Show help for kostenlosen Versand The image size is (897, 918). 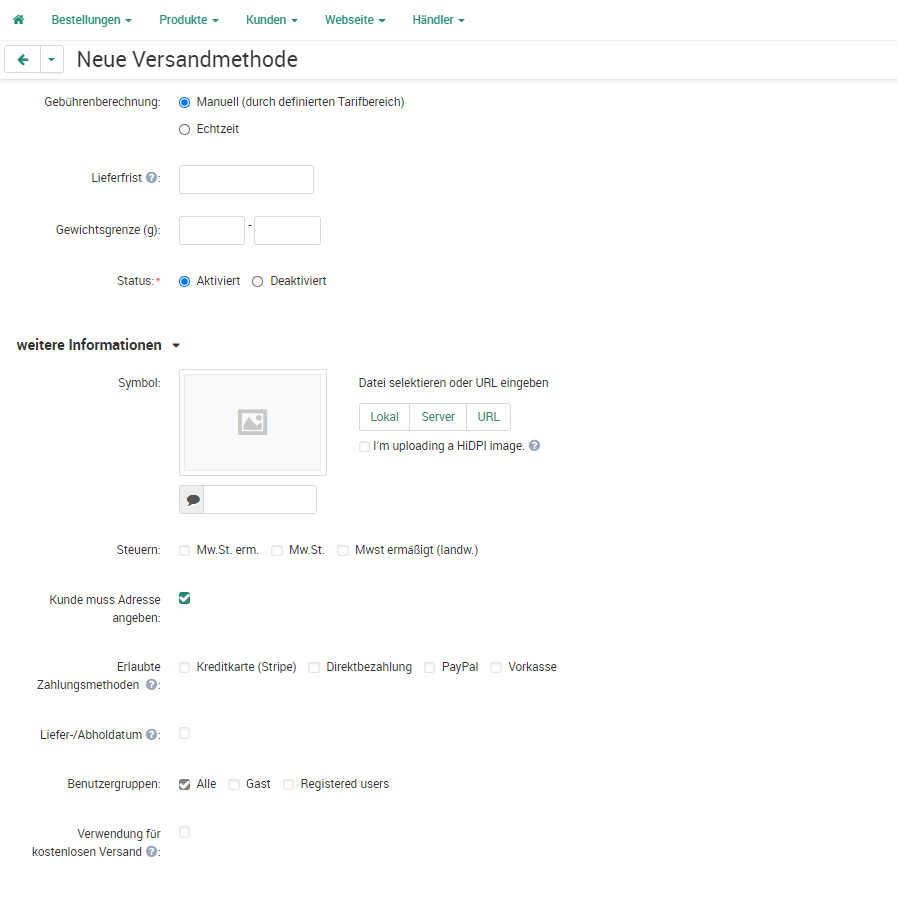[x=152, y=851]
